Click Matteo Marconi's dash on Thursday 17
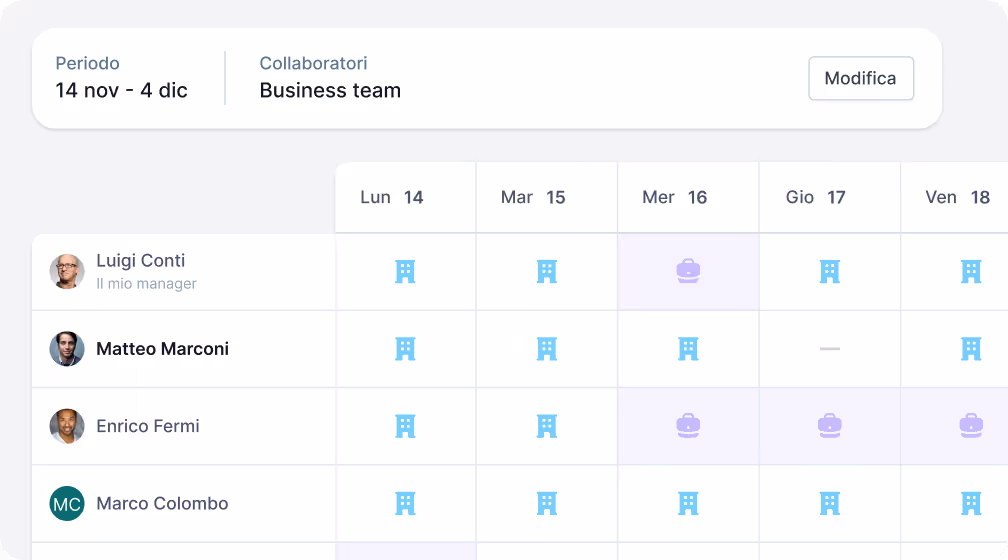The height and width of the screenshot is (560, 1008). point(829,348)
